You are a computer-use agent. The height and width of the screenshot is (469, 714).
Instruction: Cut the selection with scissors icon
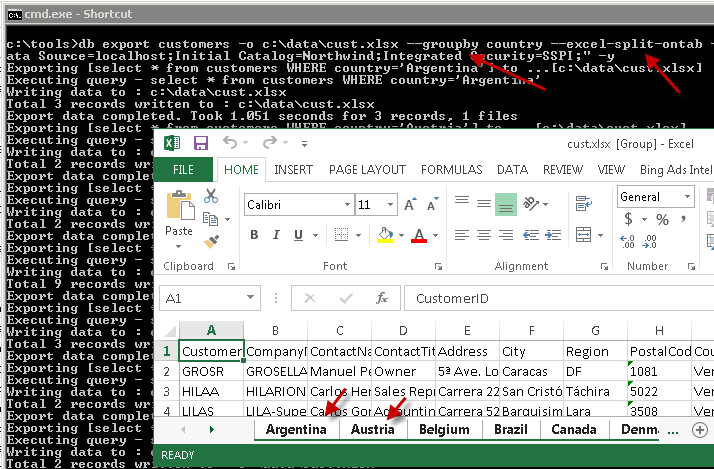(211, 196)
